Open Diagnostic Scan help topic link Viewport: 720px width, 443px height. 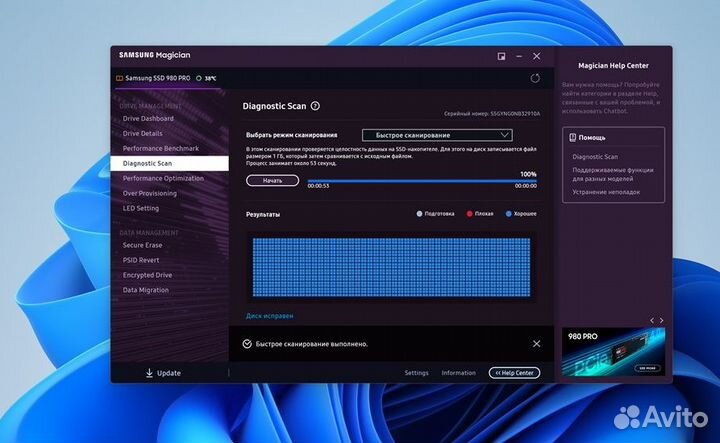595,157
